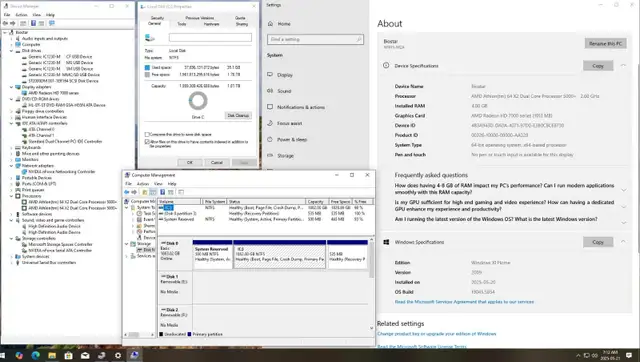The width and height of the screenshot is (640, 362).
Task: Click Rename this PC button
Action: [x=605, y=44]
